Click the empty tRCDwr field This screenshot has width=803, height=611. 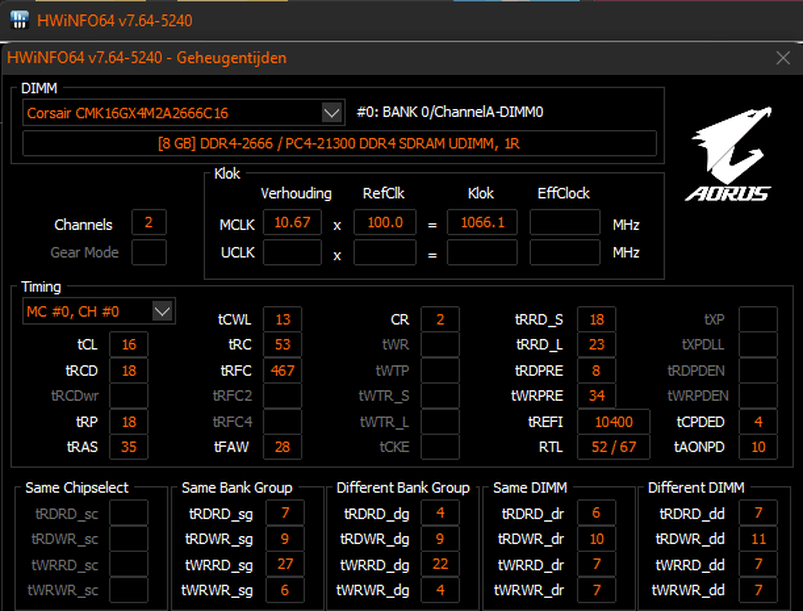[129, 396]
